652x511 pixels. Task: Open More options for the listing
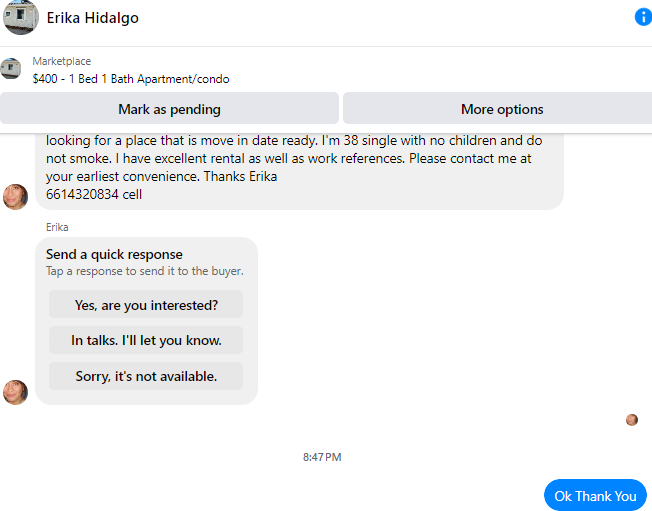point(502,109)
